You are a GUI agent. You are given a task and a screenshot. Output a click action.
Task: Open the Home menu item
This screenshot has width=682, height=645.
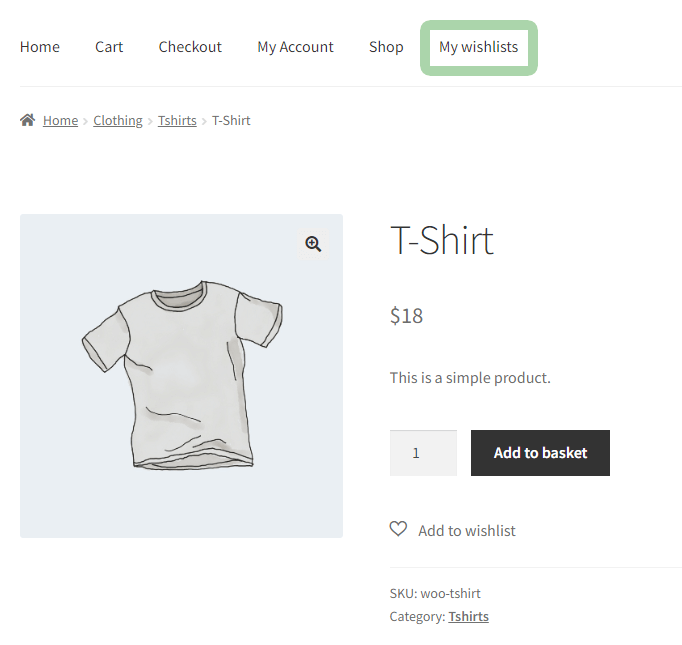pos(40,47)
